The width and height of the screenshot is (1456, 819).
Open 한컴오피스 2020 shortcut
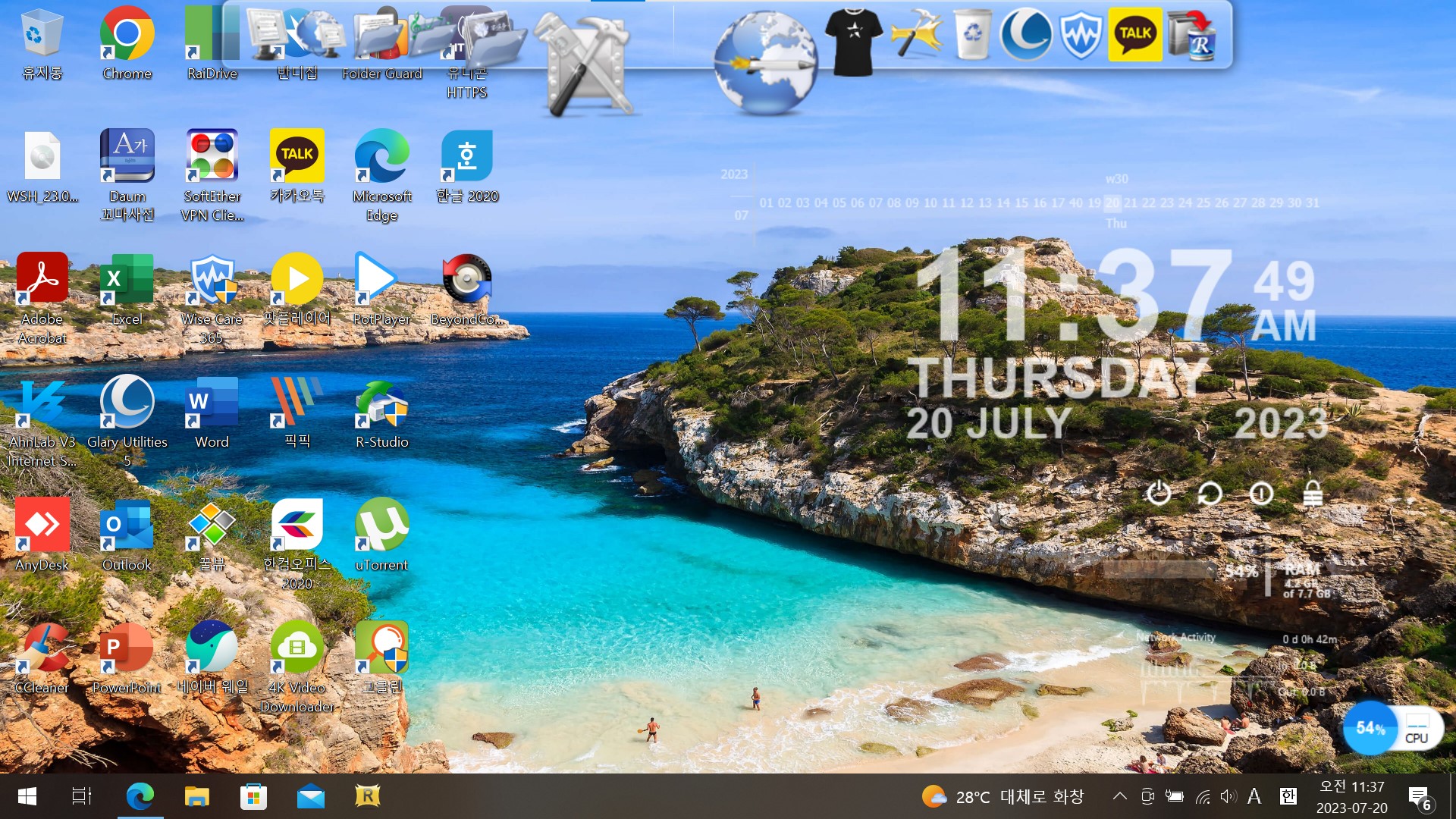click(x=297, y=543)
